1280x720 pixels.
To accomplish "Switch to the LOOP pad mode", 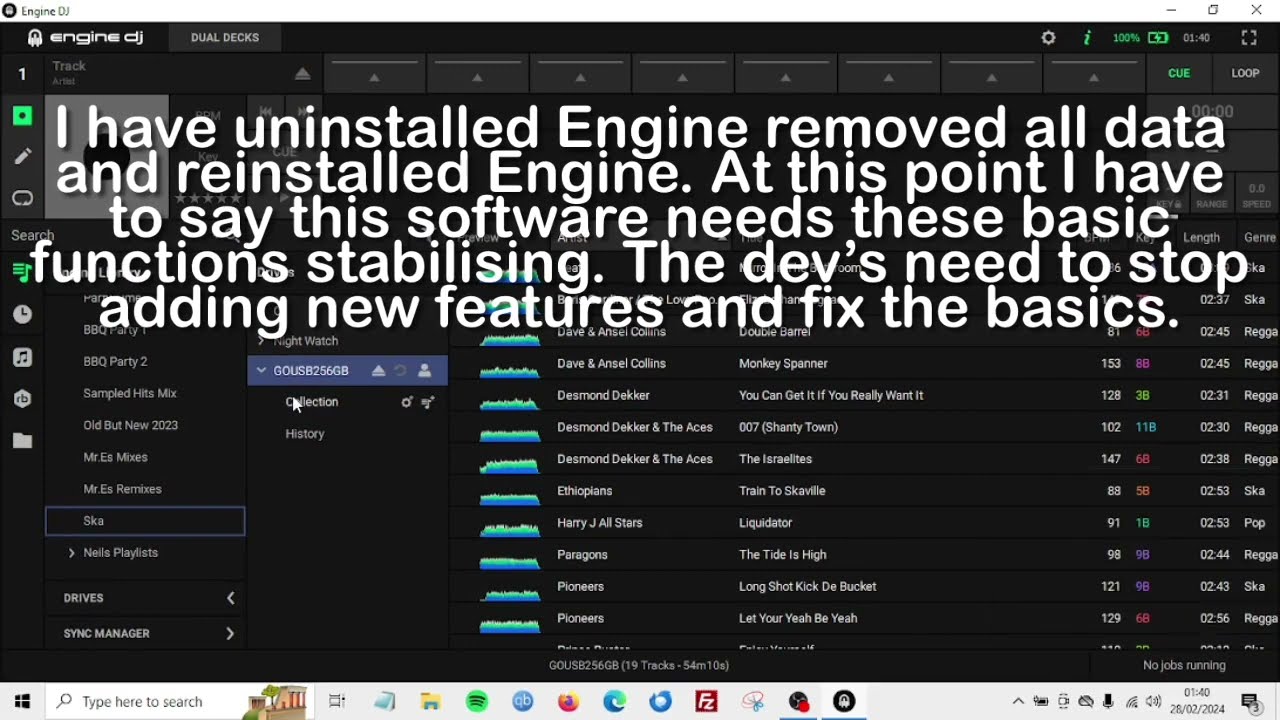I will (x=1245, y=73).
